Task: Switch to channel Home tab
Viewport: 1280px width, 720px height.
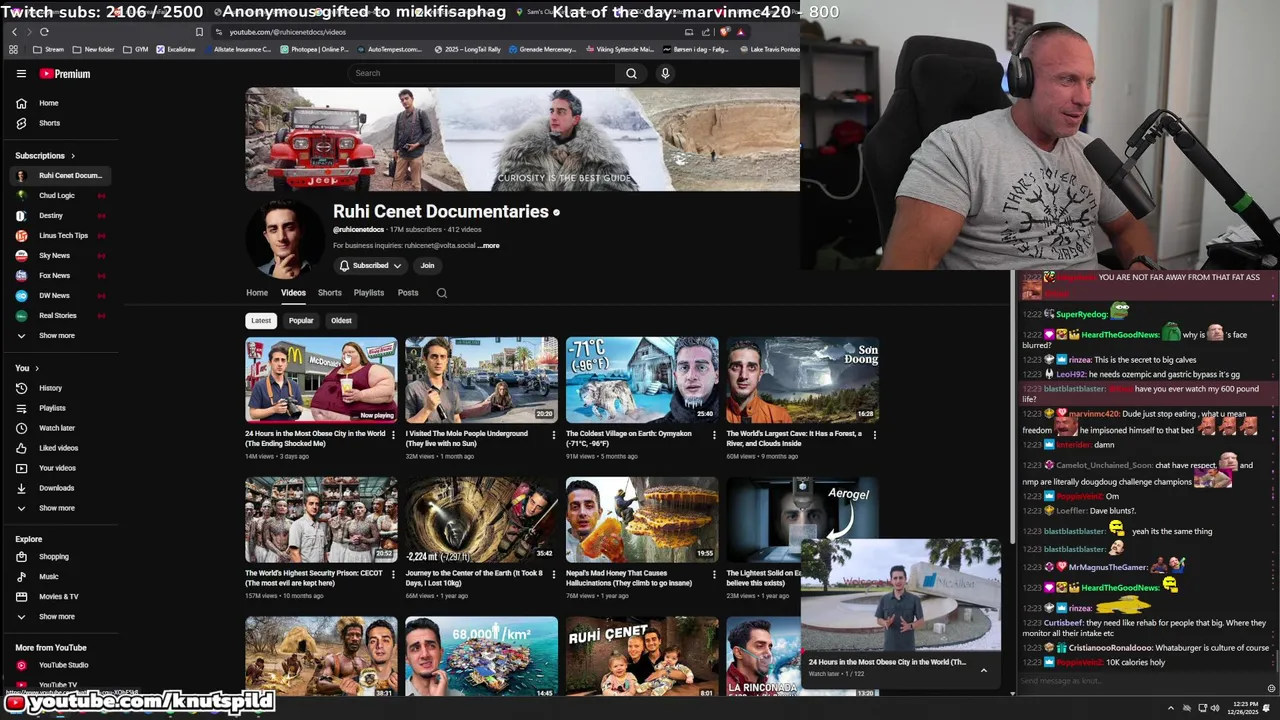Action: pos(257,293)
